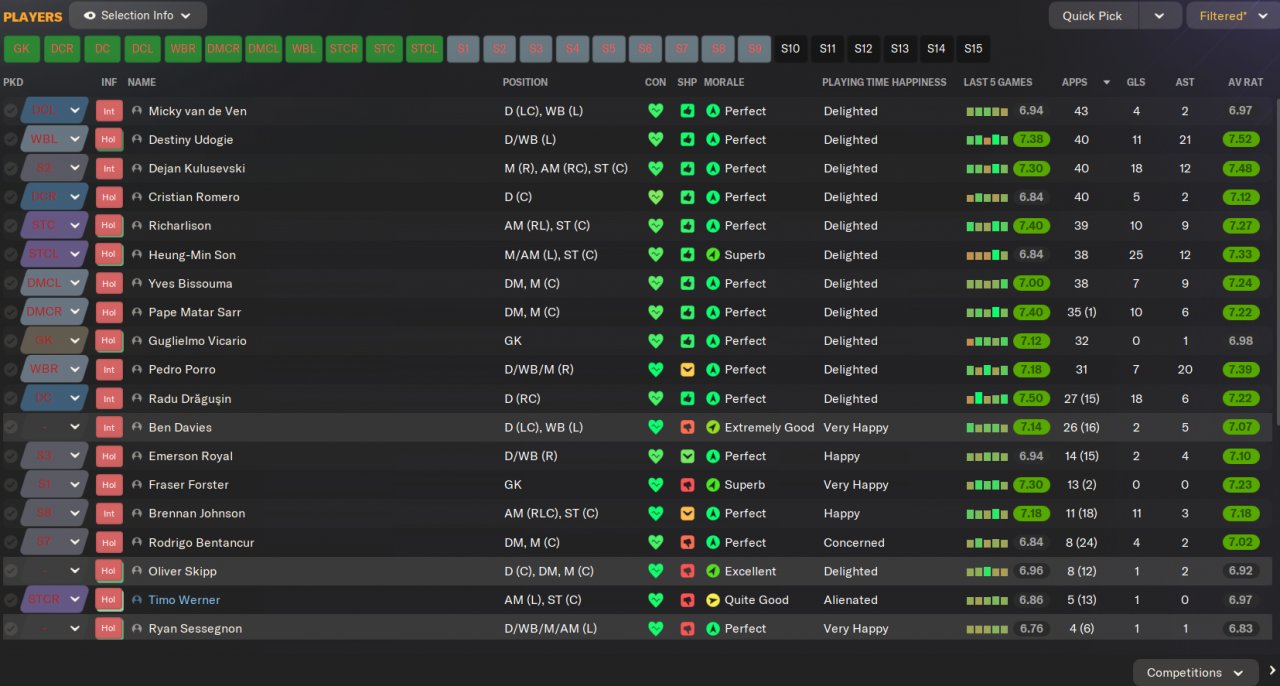Toggle the picked checkmark for Micky van de Ven
This screenshot has width=1280, height=686.
point(10,111)
